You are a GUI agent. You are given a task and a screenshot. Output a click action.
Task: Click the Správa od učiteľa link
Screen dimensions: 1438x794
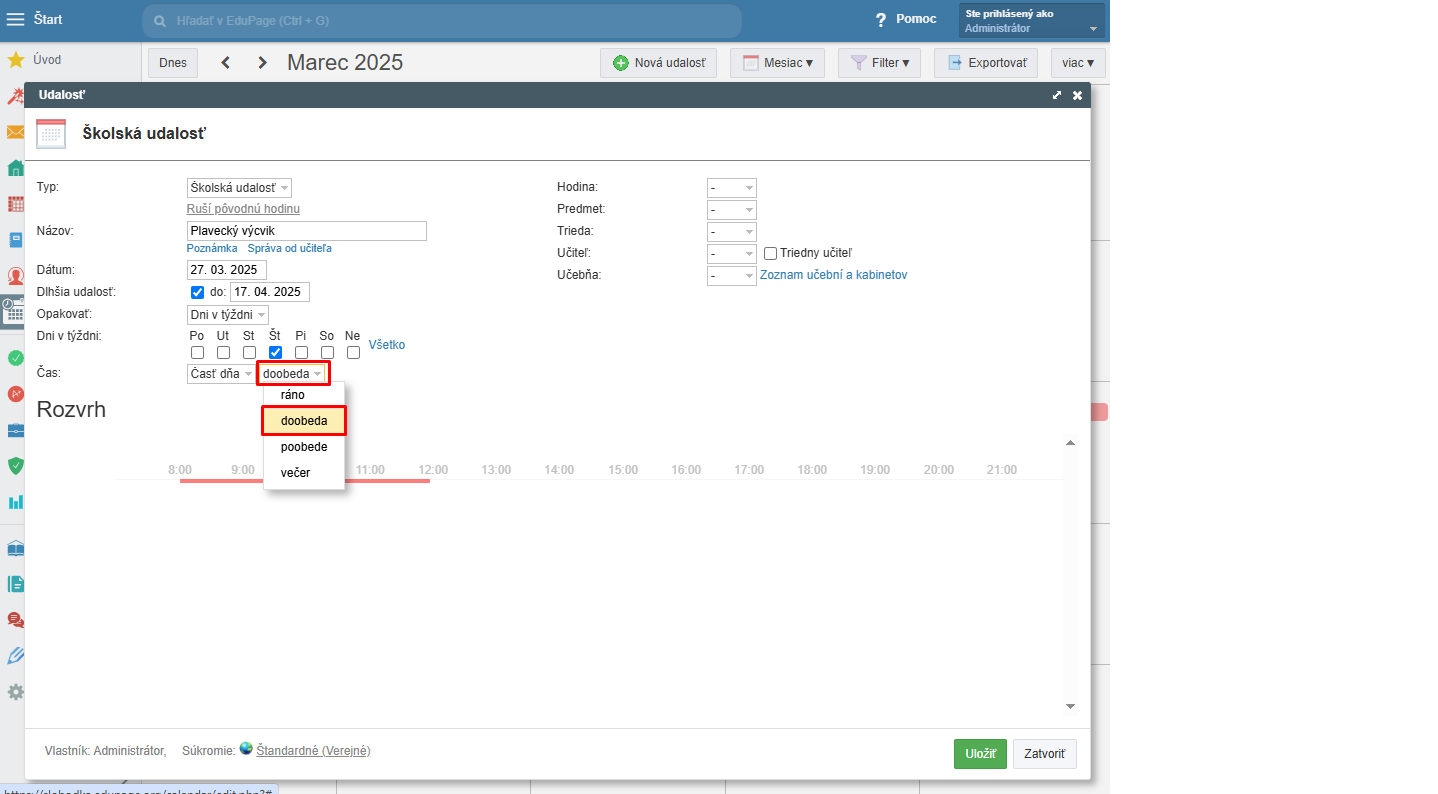(x=290, y=248)
